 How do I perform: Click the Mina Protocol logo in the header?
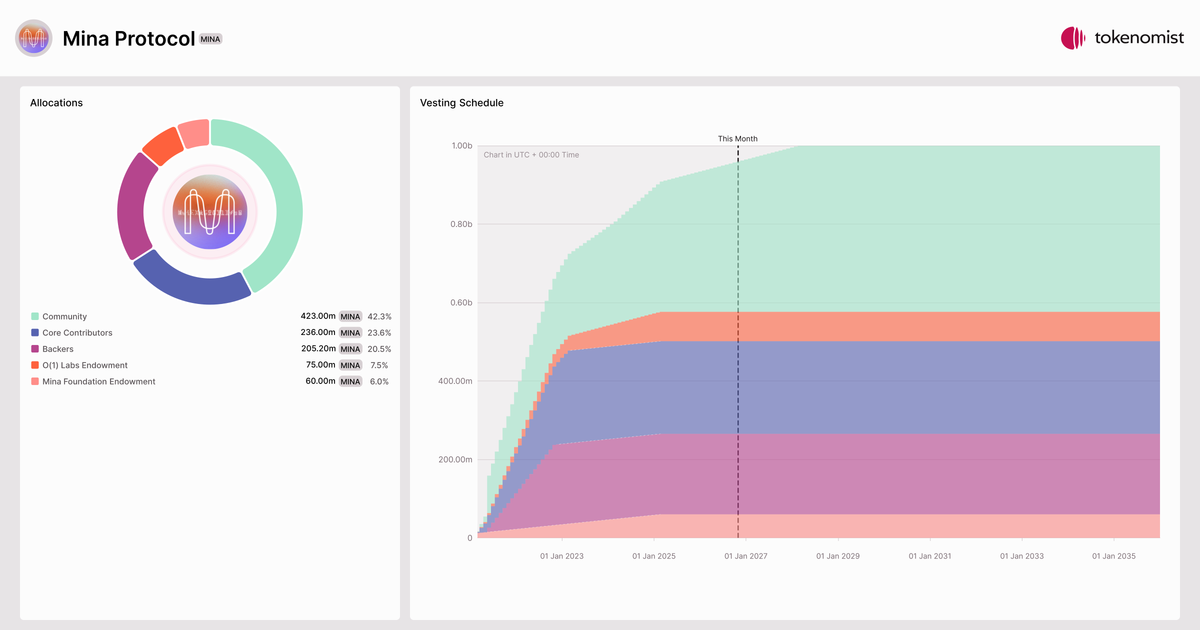point(33,38)
